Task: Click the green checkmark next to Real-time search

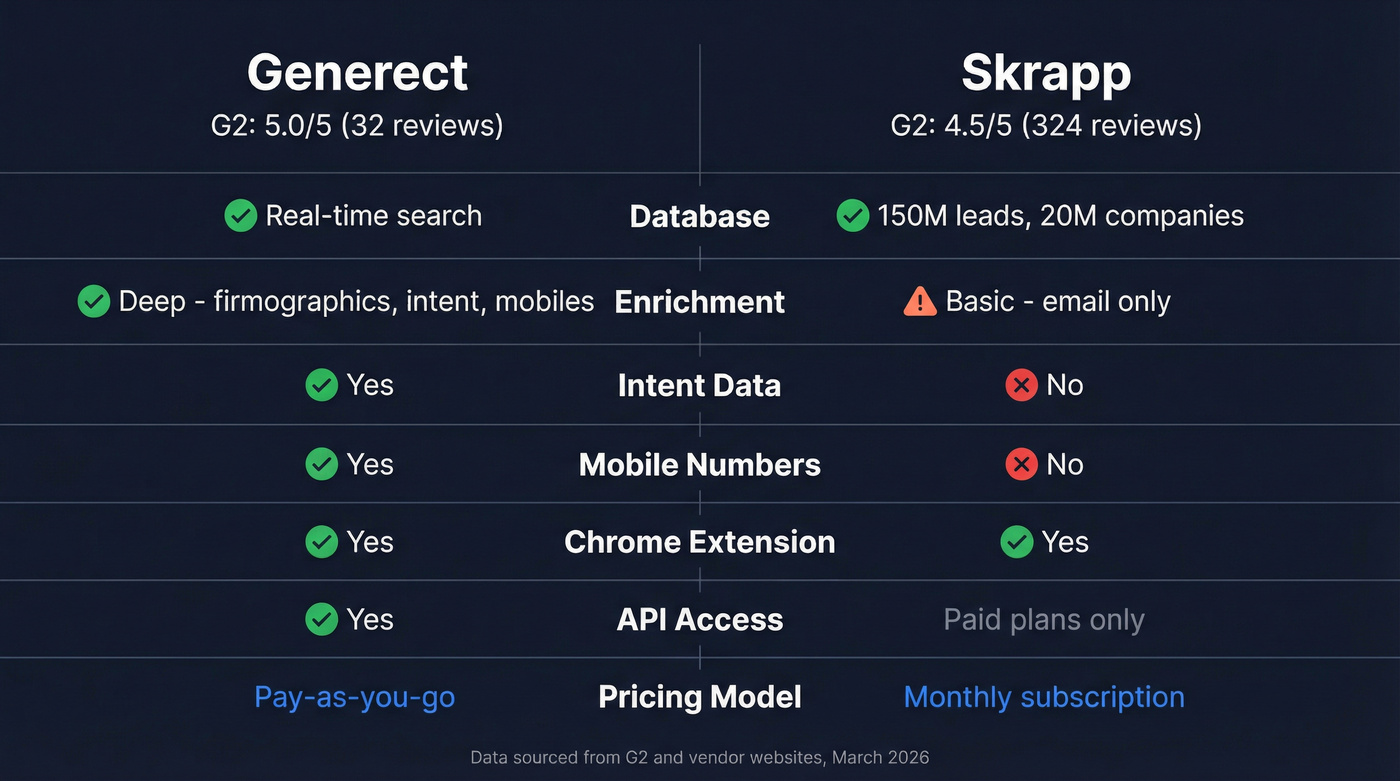Action: click(x=241, y=216)
